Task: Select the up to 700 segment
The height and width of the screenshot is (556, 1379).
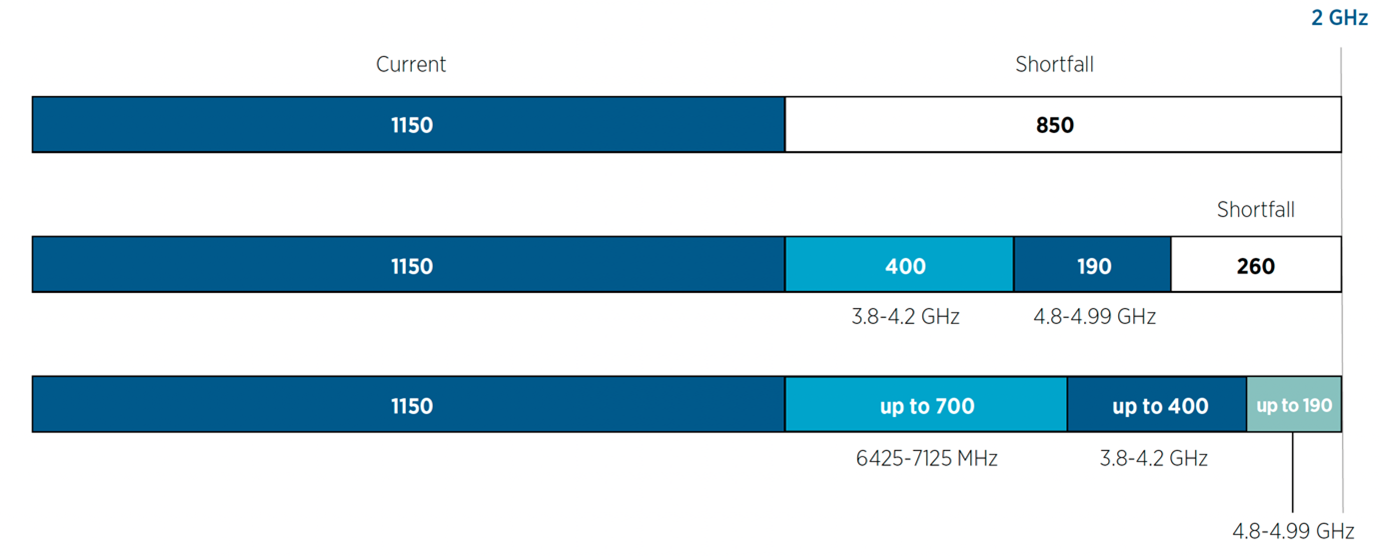Action: coord(926,405)
